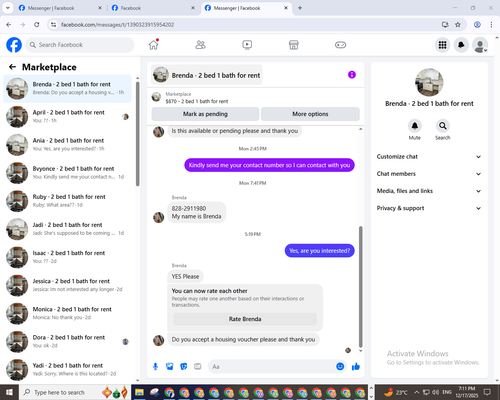Record a voice clip with microphone icon
The width and height of the screenshot is (500, 400).
point(155,367)
